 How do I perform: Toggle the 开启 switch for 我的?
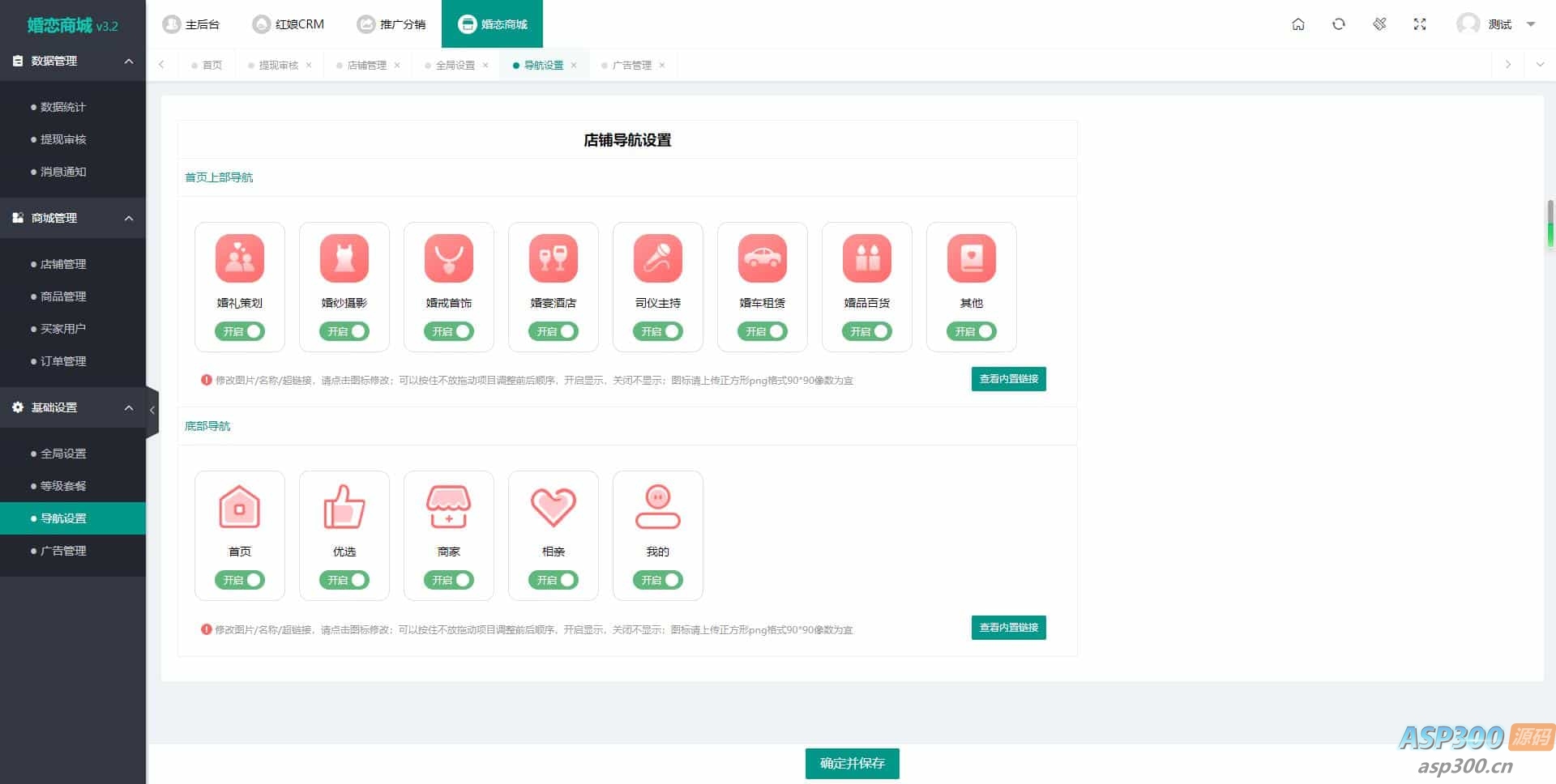[x=657, y=580]
